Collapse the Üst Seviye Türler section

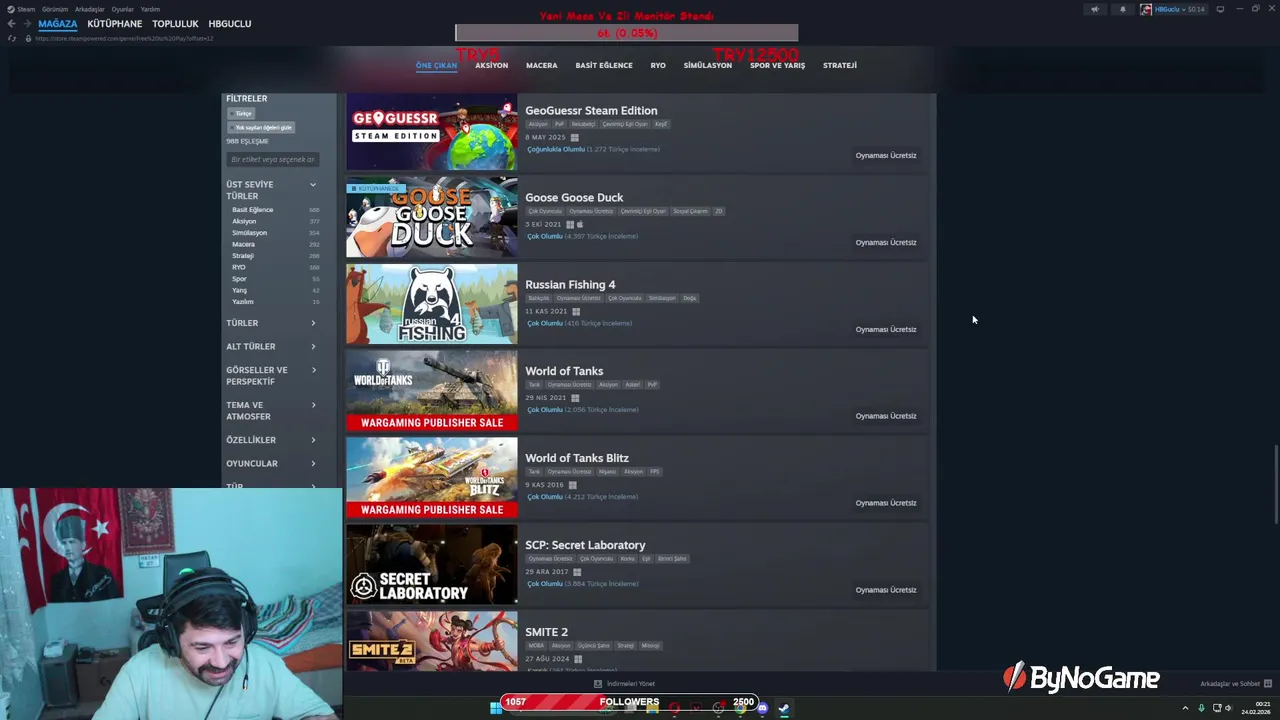pyautogui.click(x=313, y=185)
